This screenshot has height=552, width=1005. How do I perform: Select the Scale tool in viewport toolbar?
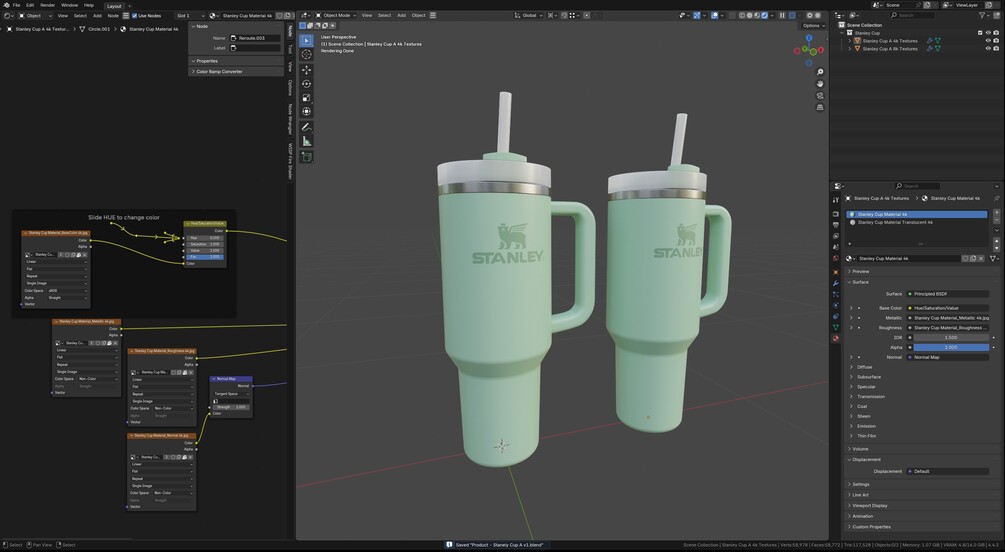pyautogui.click(x=307, y=98)
